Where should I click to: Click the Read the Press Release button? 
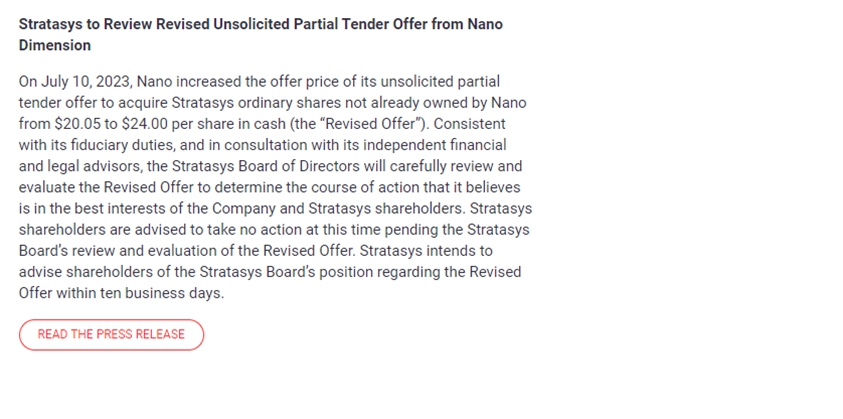click(x=111, y=334)
